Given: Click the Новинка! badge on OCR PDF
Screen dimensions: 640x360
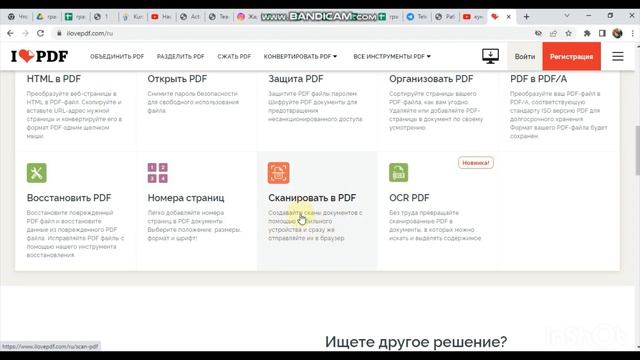Looking at the screenshot, I should point(476,163).
